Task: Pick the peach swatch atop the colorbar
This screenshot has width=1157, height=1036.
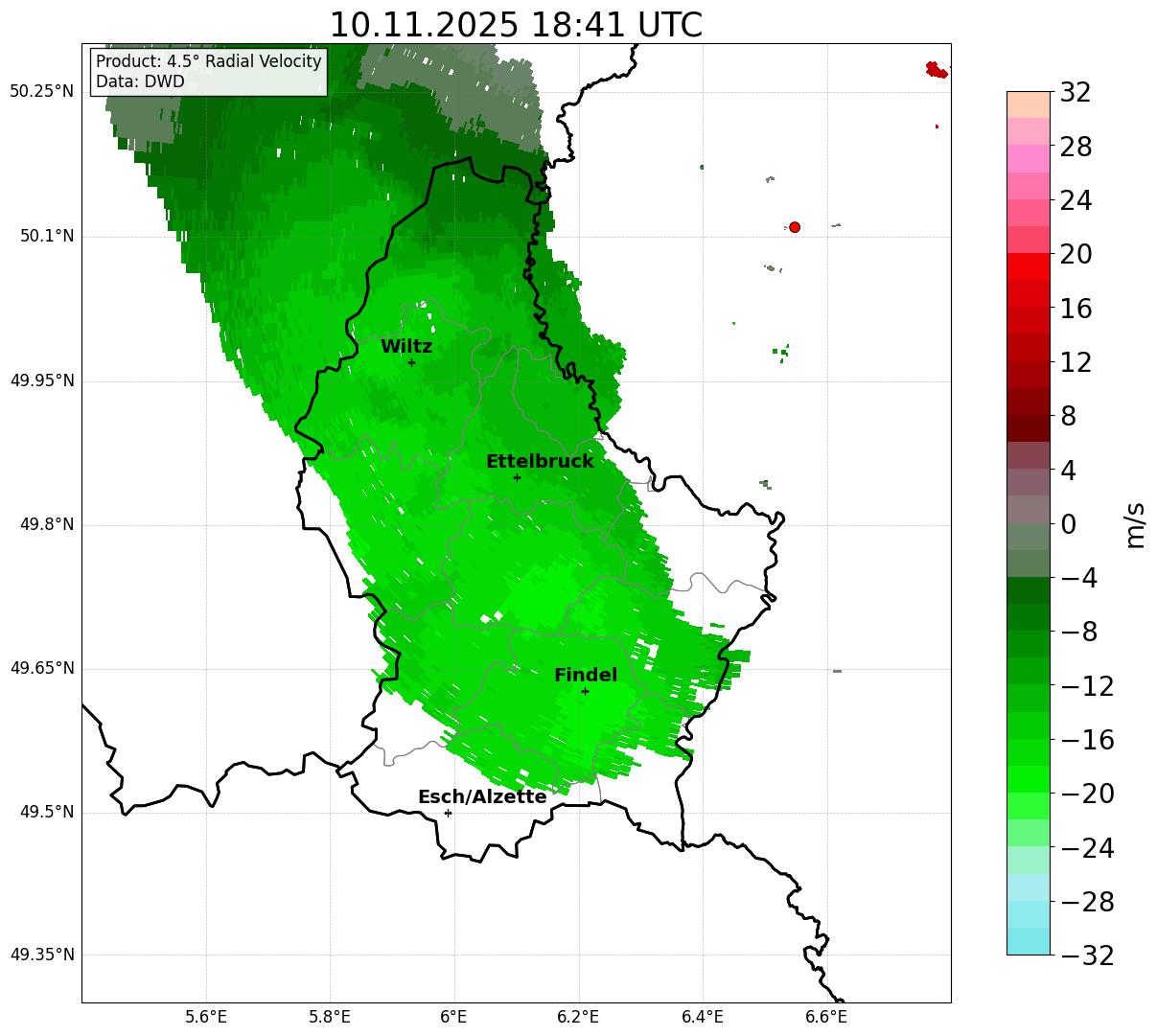Action: click(x=1029, y=104)
